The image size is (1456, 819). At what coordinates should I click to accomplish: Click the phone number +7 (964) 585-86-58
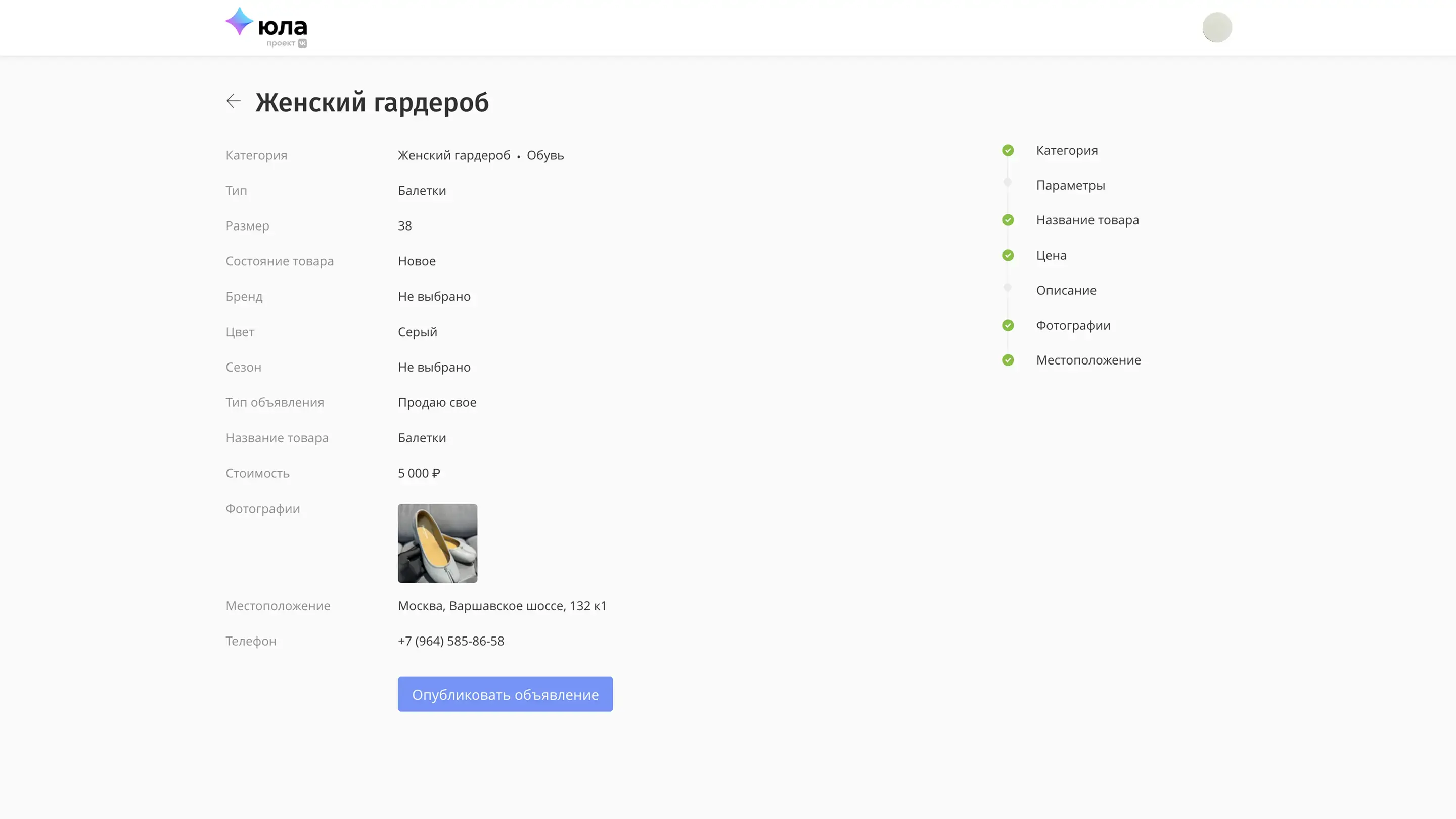click(x=450, y=642)
